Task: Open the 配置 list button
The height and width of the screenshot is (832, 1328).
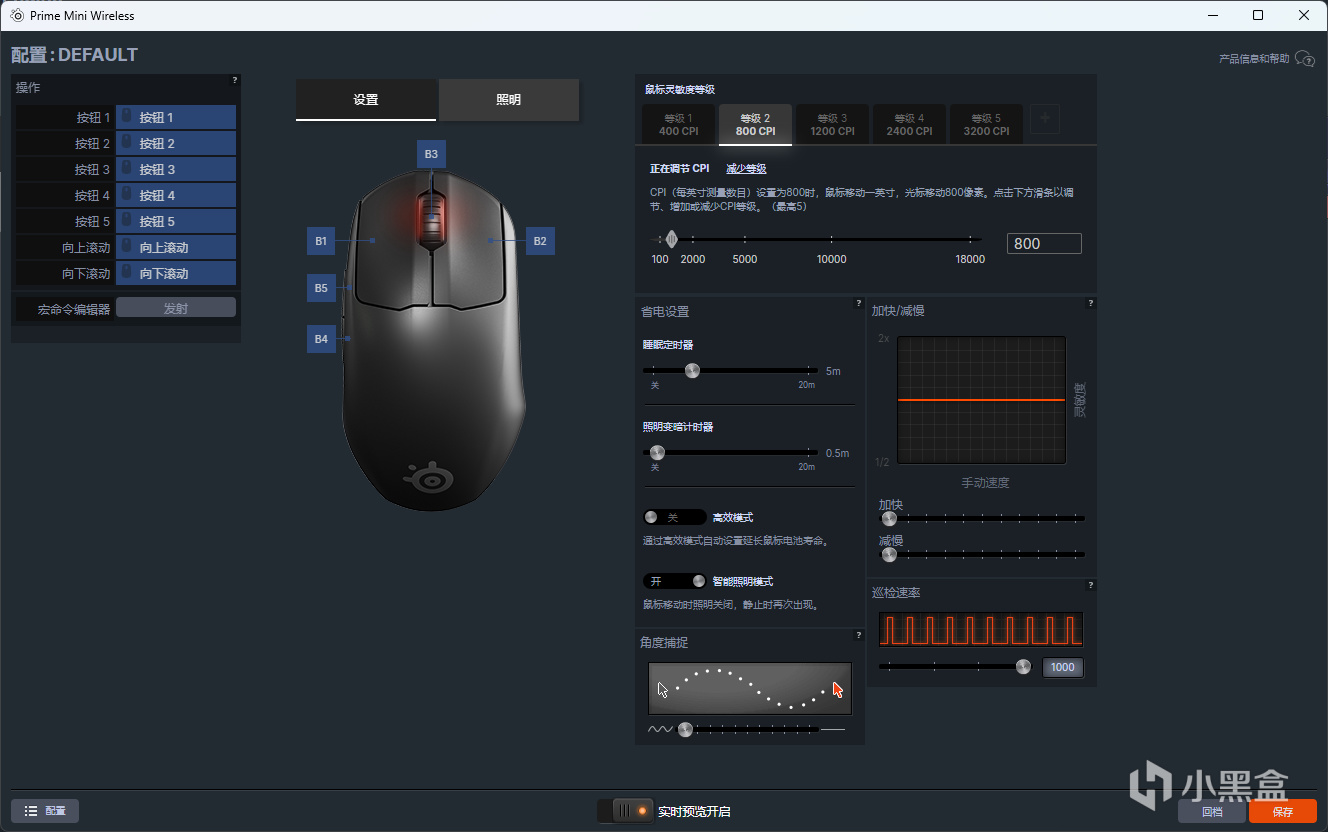Action: [x=45, y=811]
